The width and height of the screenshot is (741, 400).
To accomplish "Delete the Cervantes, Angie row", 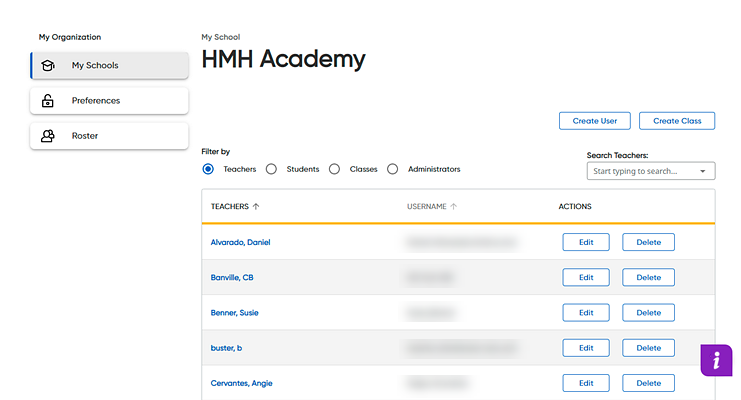I will (x=648, y=383).
